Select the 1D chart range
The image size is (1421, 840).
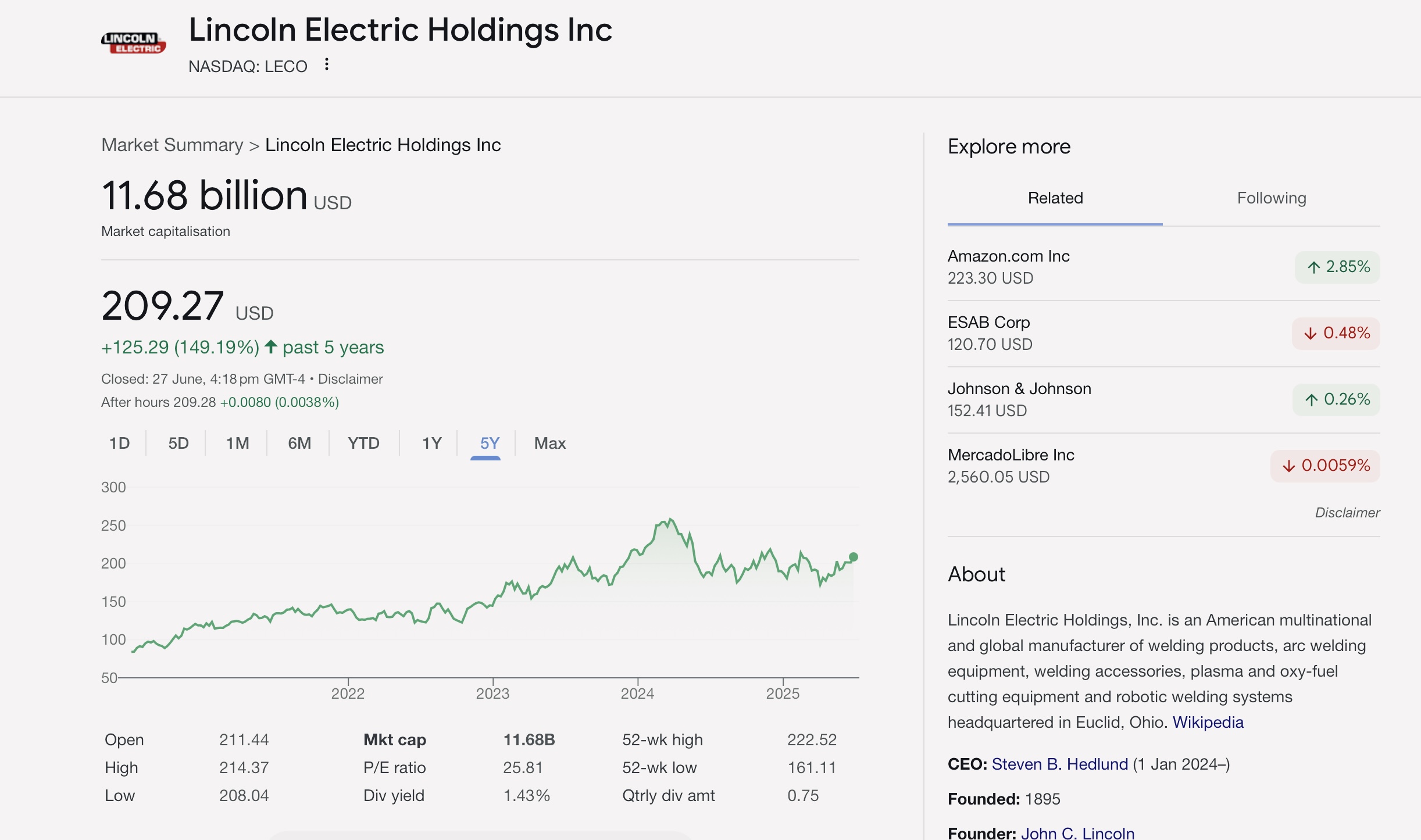pos(120,443)
